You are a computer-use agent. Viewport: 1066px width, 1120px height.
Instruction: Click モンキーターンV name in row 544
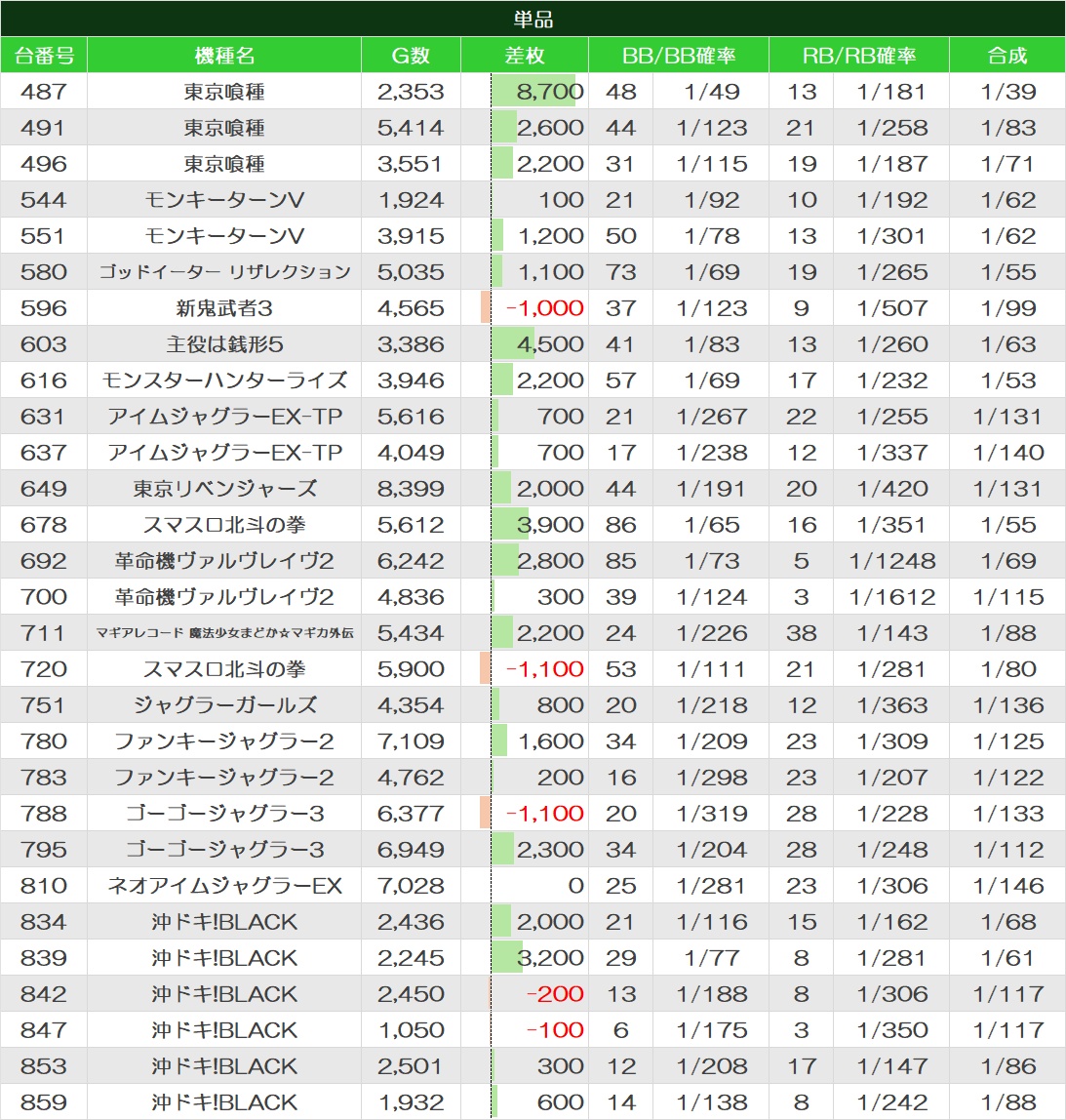[x=224, y=200]
